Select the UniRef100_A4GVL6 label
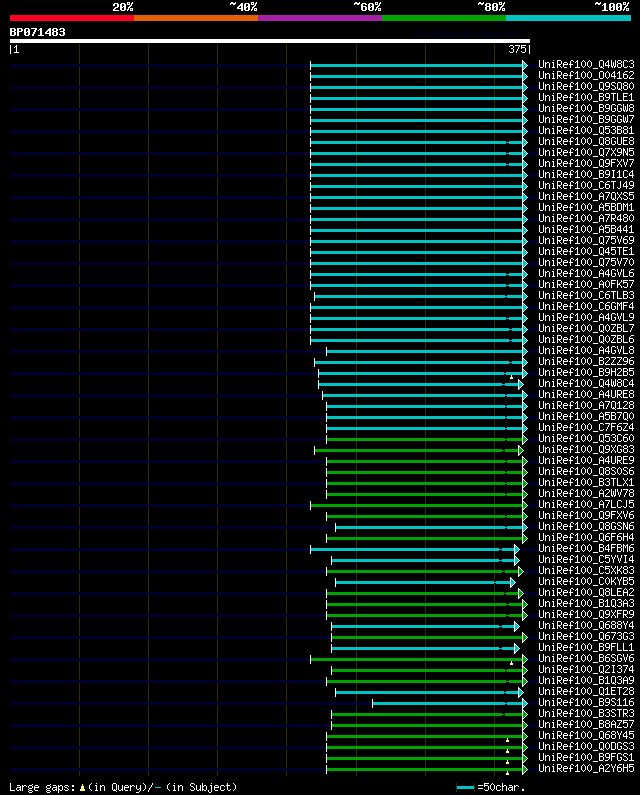 586,273
